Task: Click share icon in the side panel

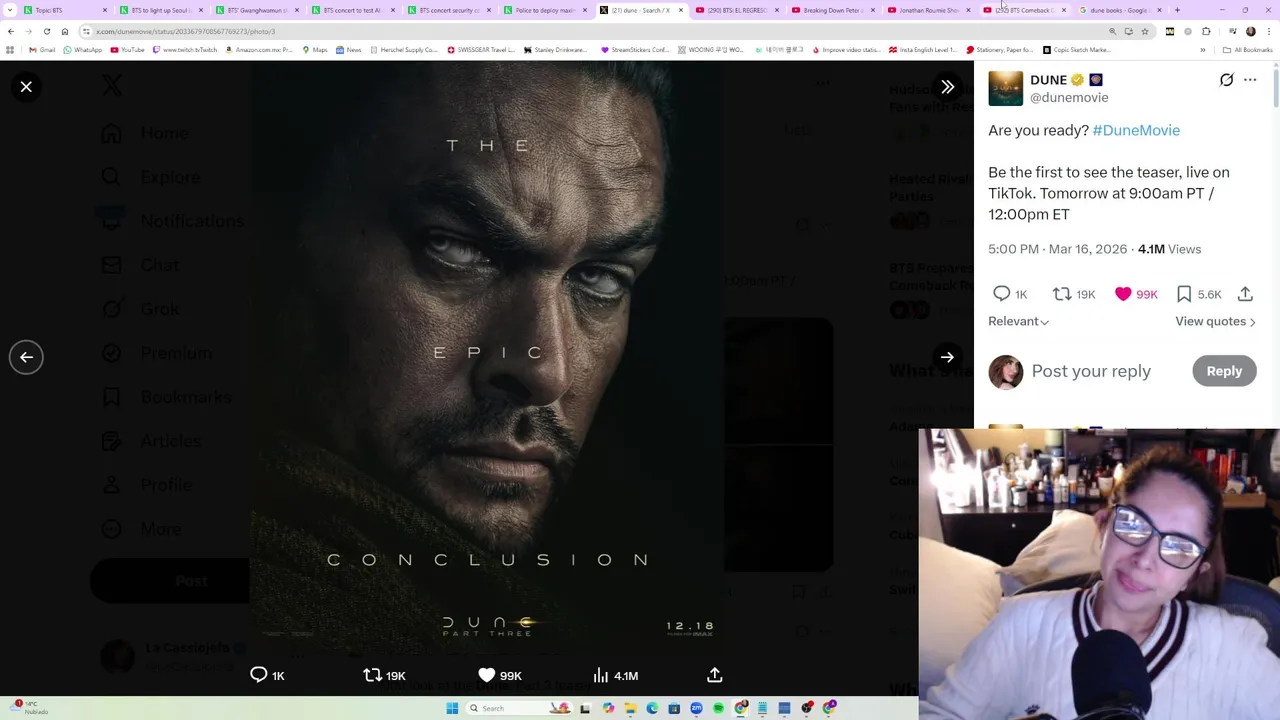Action: tap(1245, 294)
